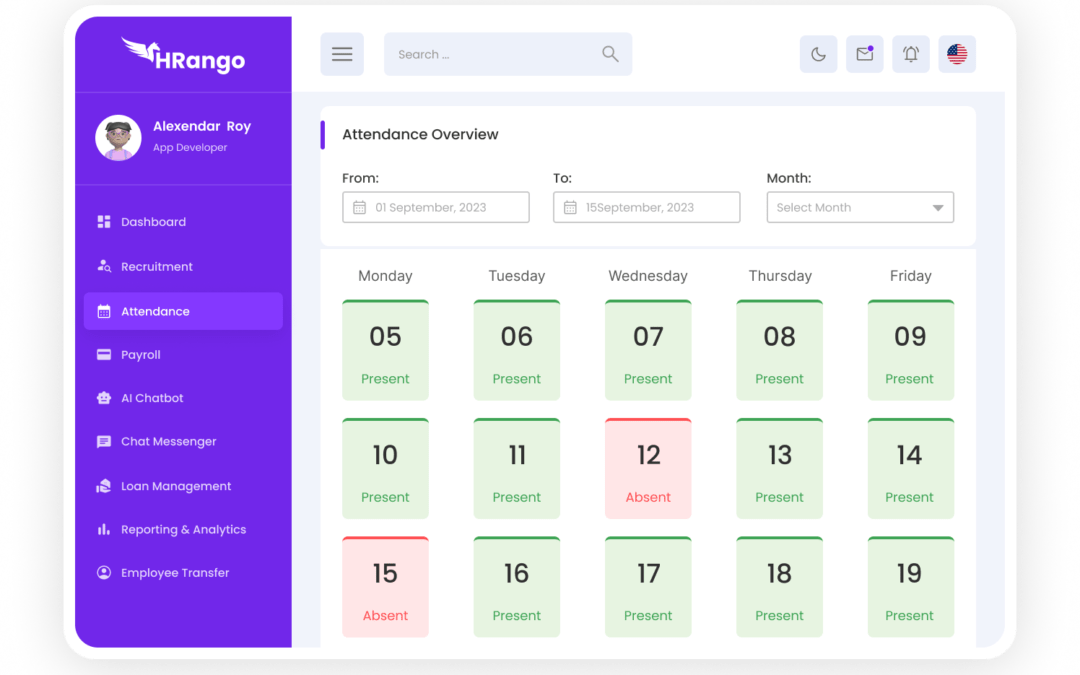Image resolution: width=1080 pixels, height=675 pixels.
Task: Go to Recruitment in sidebar
Action: click(x=156, y=267)
